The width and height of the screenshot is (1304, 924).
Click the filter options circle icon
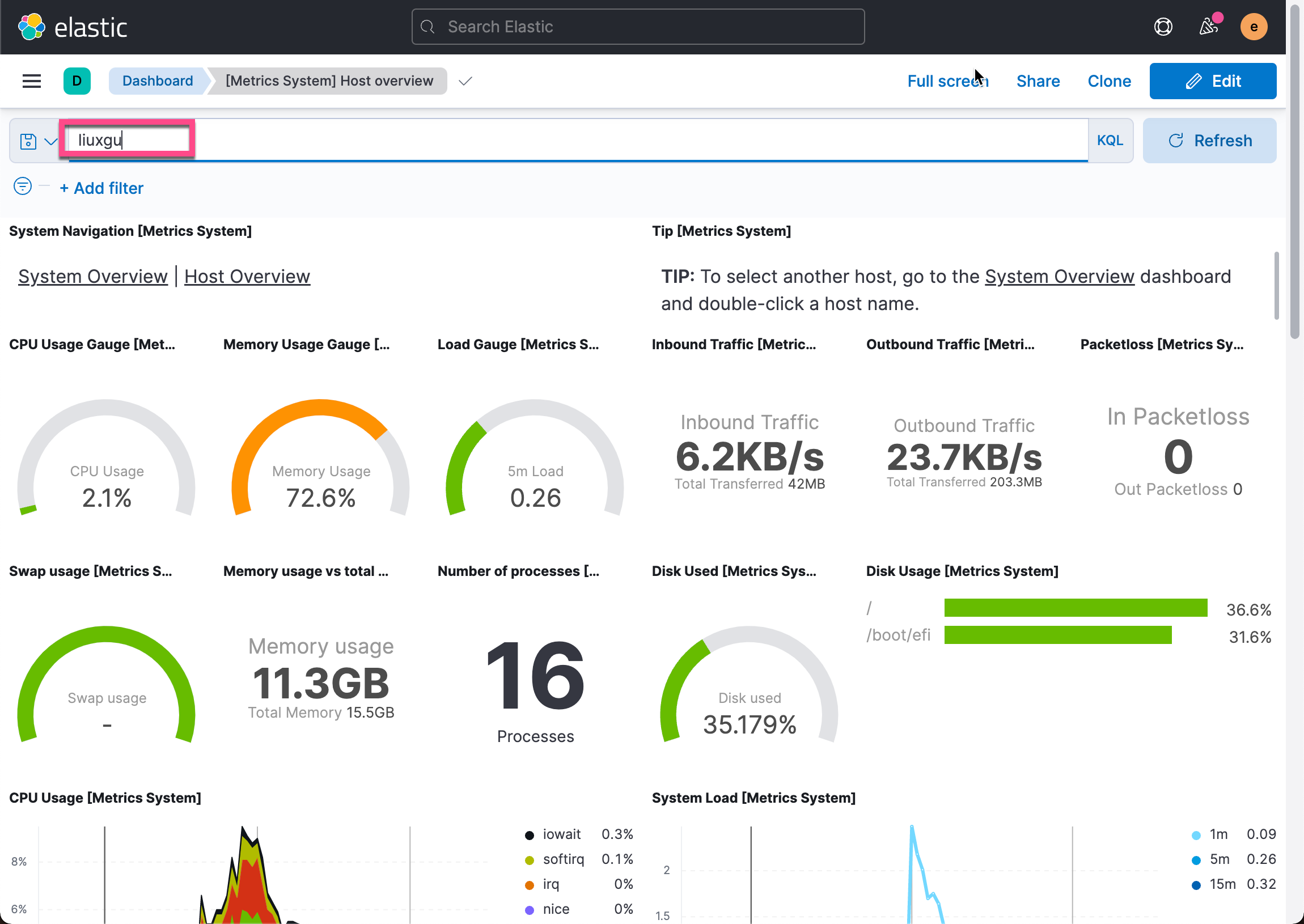(22, 186)
